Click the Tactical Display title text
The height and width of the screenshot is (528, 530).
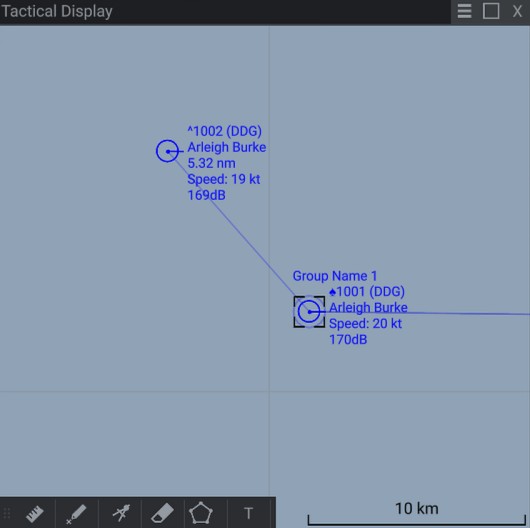tap(57, 11)
